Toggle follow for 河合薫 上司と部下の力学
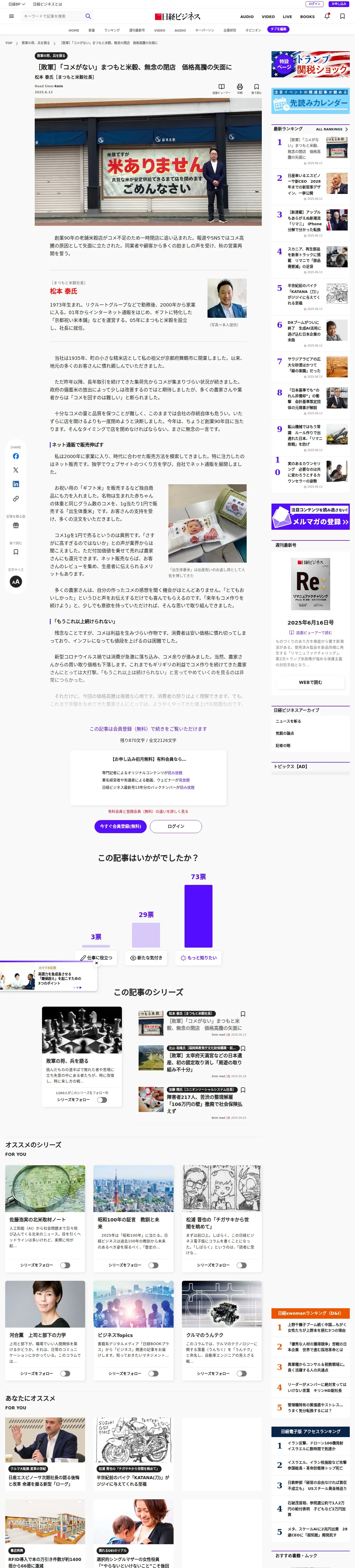 pyautogui.click(x=65, y=1373)
